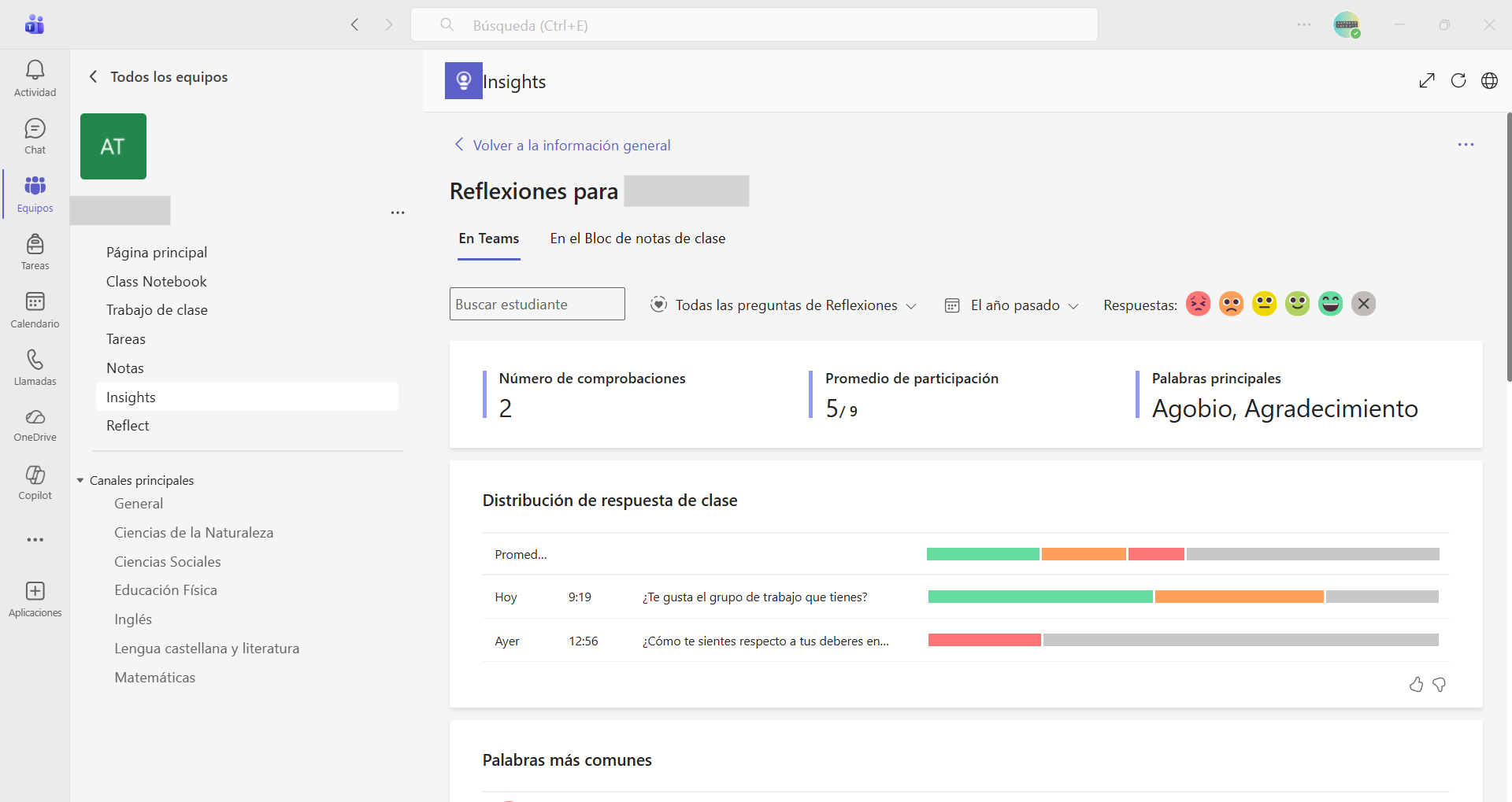Click the Búsqueda (Ctrl+E) search box
This screenshot has width=1512, height=802.
click(x=754, y=25)
